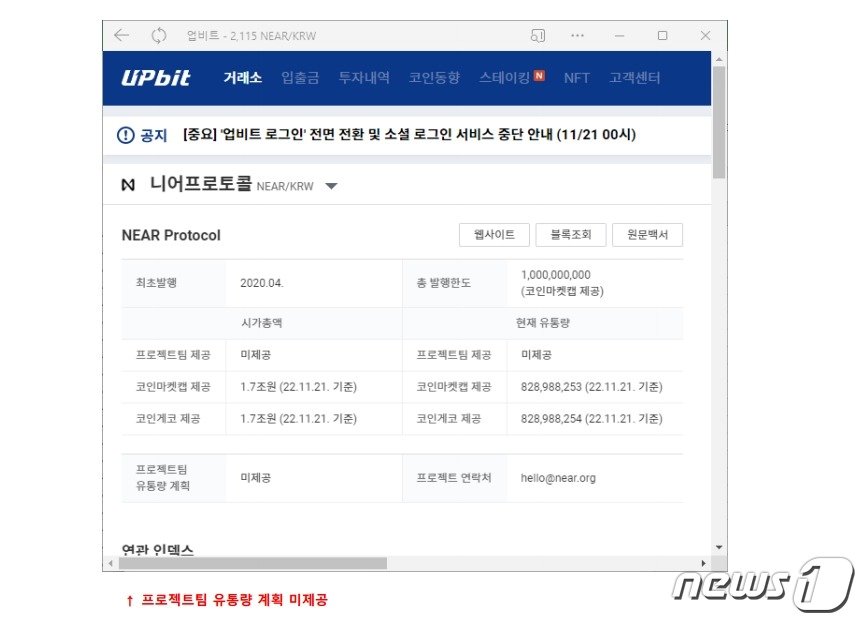Go back with the browser back arrow
This screenshot has width=864, height=624.
click(121, 35)
